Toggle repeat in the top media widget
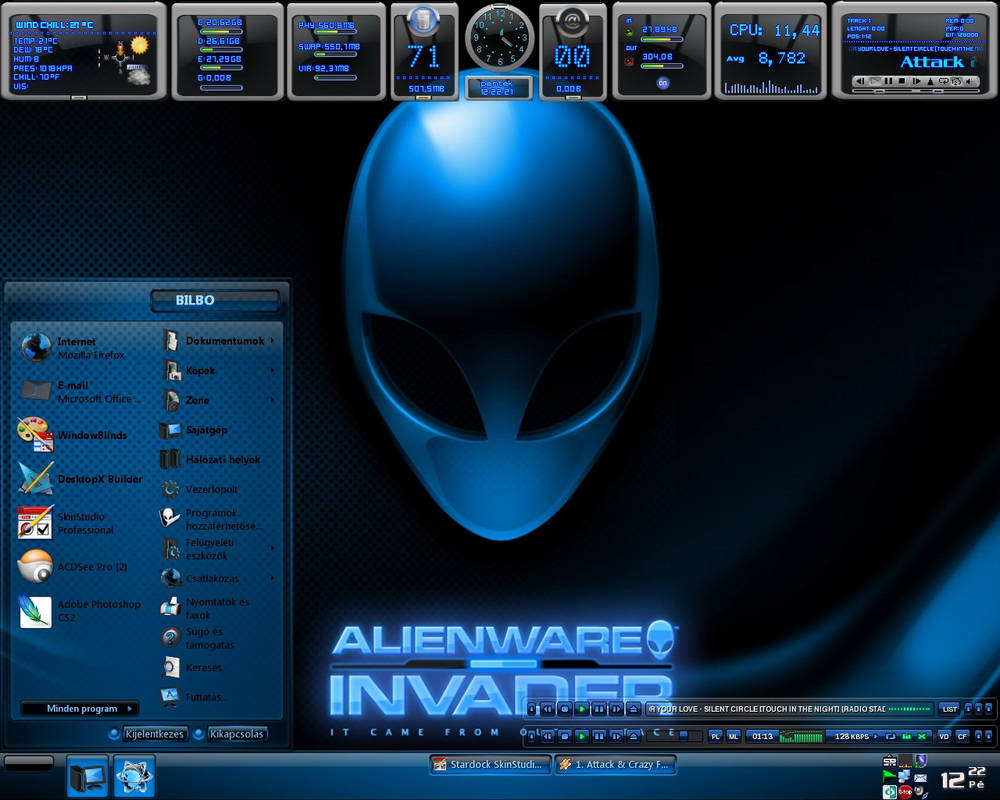The image size is (1000, 800). click(943, 81)
